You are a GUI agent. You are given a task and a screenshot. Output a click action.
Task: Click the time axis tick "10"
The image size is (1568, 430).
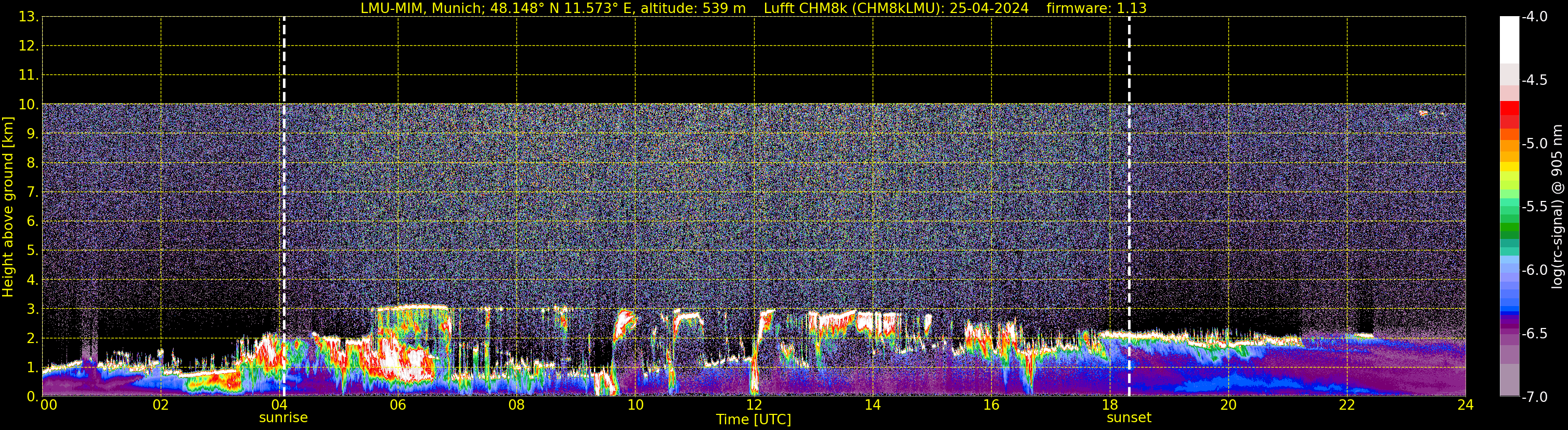(x=636, y=405)
